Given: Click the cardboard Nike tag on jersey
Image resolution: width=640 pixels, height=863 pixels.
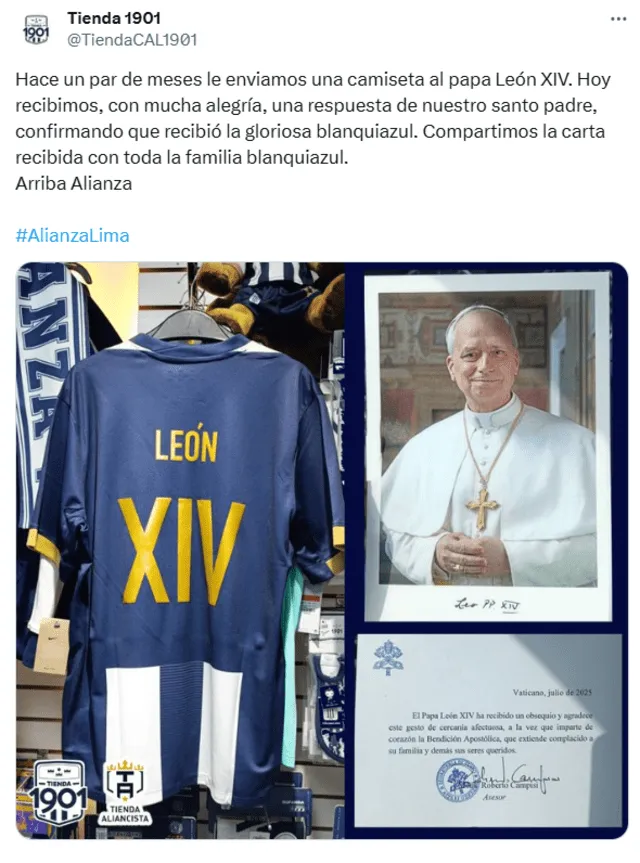Looking at the screenshot, I should click(x=51, y=644).
